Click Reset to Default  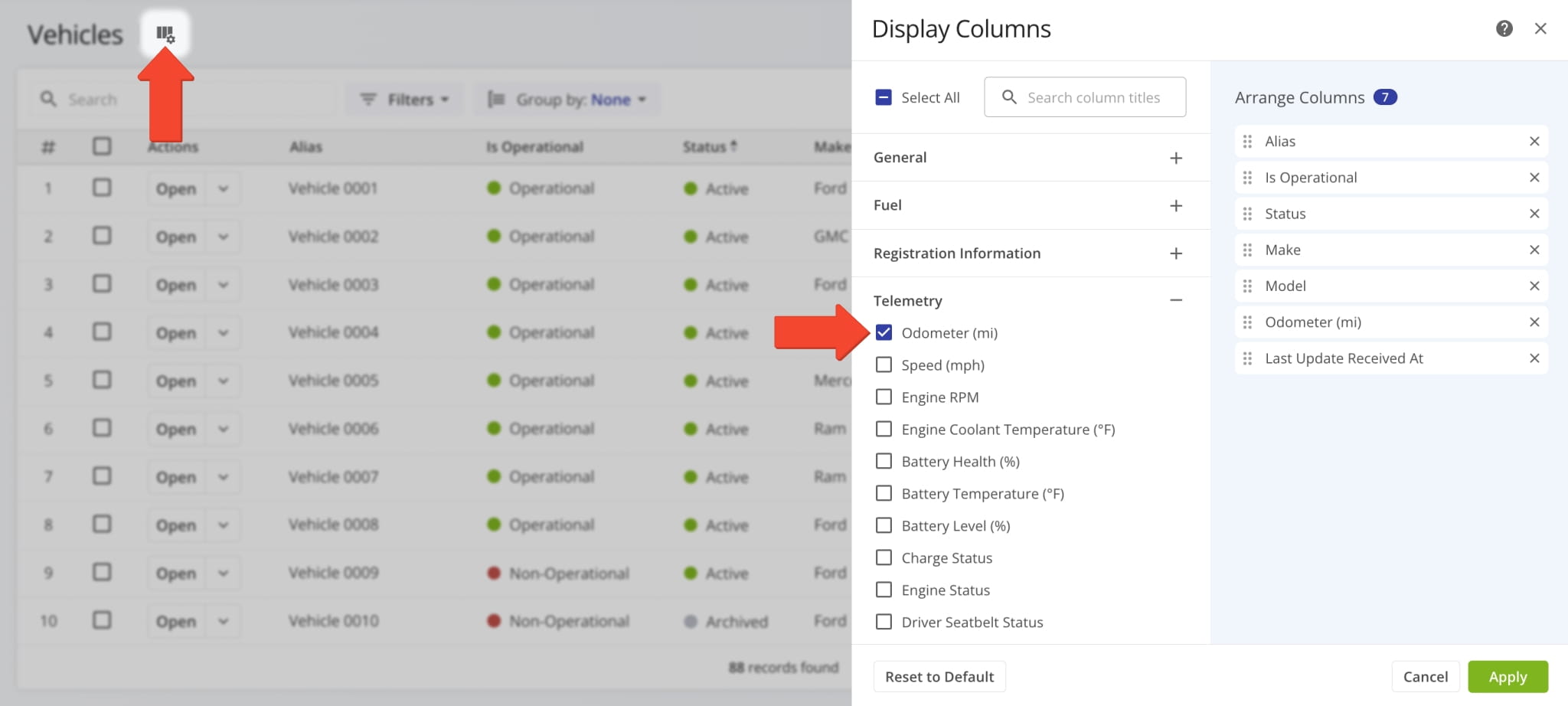[x=939, y=676]
